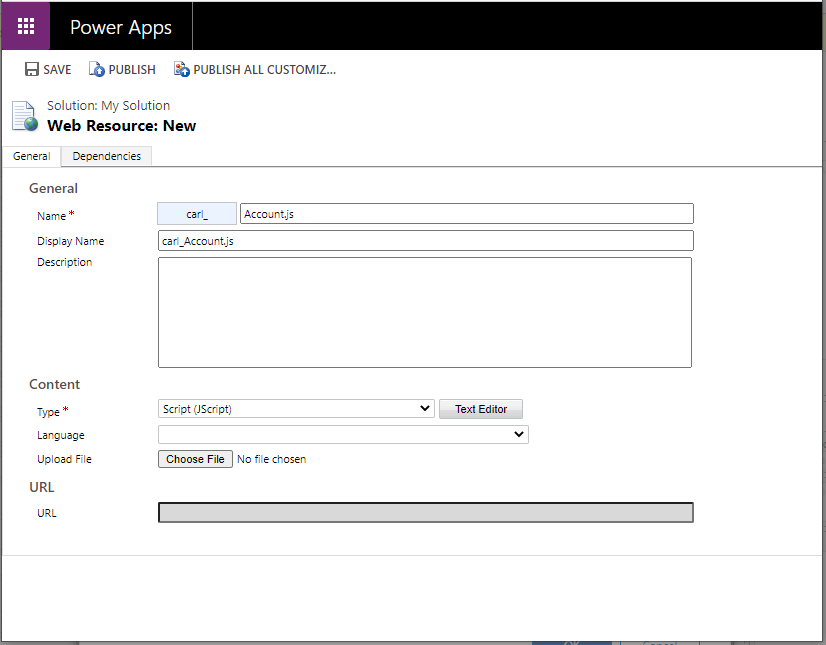This screenshot has width=826, height=645.
Task: Click the Description text area
Action: [x=425, y=310]
